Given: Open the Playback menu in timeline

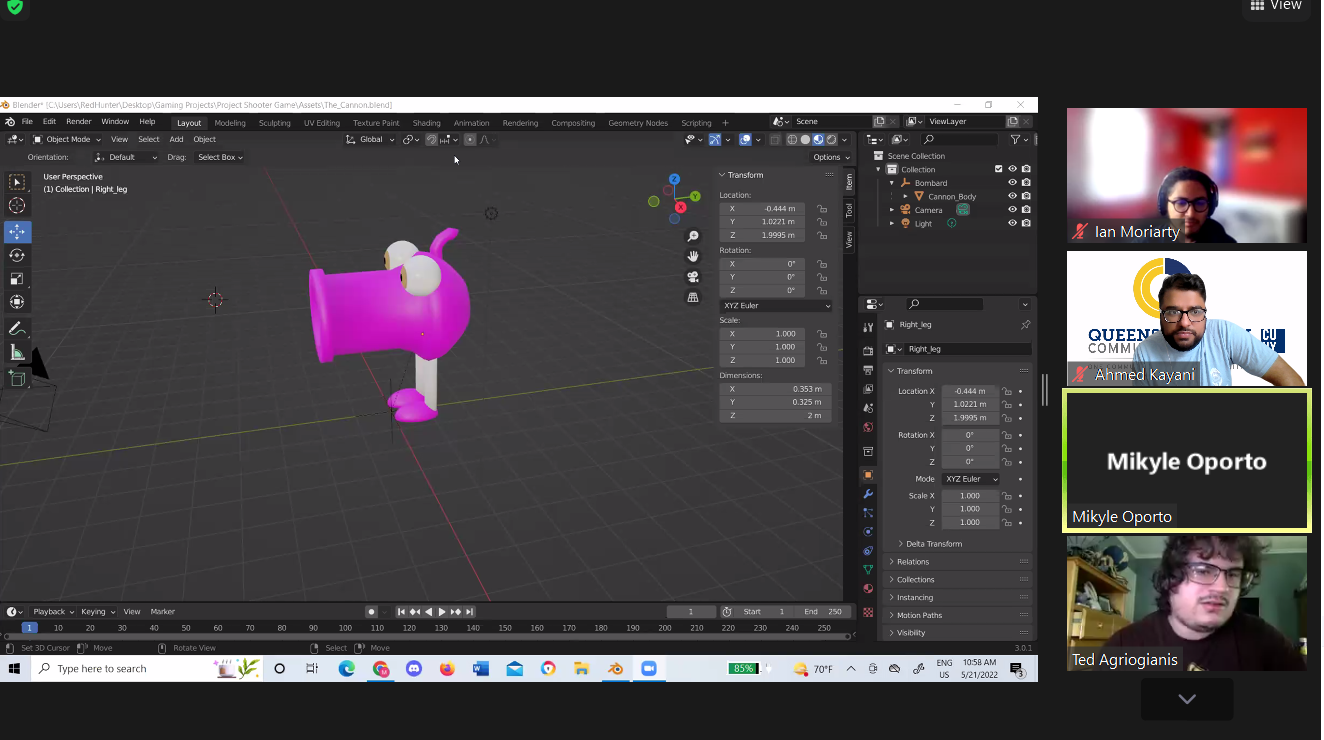Looking at the screenshot, I should [53, 612].
